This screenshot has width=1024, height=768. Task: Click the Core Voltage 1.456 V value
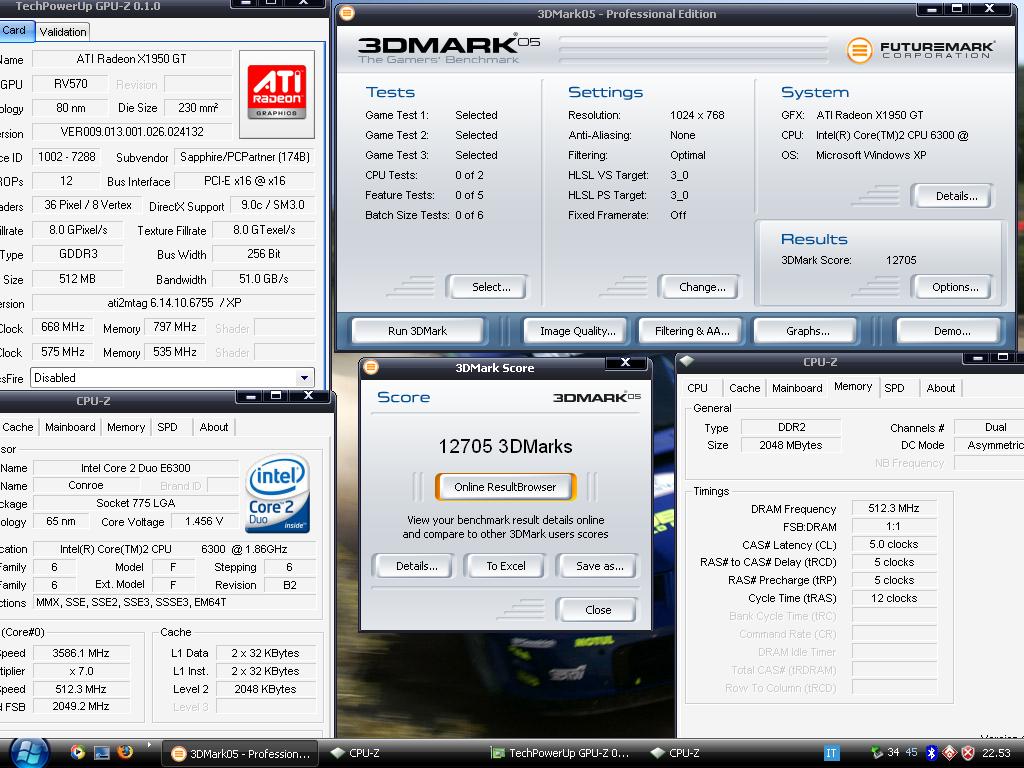[x=204, y=521]
